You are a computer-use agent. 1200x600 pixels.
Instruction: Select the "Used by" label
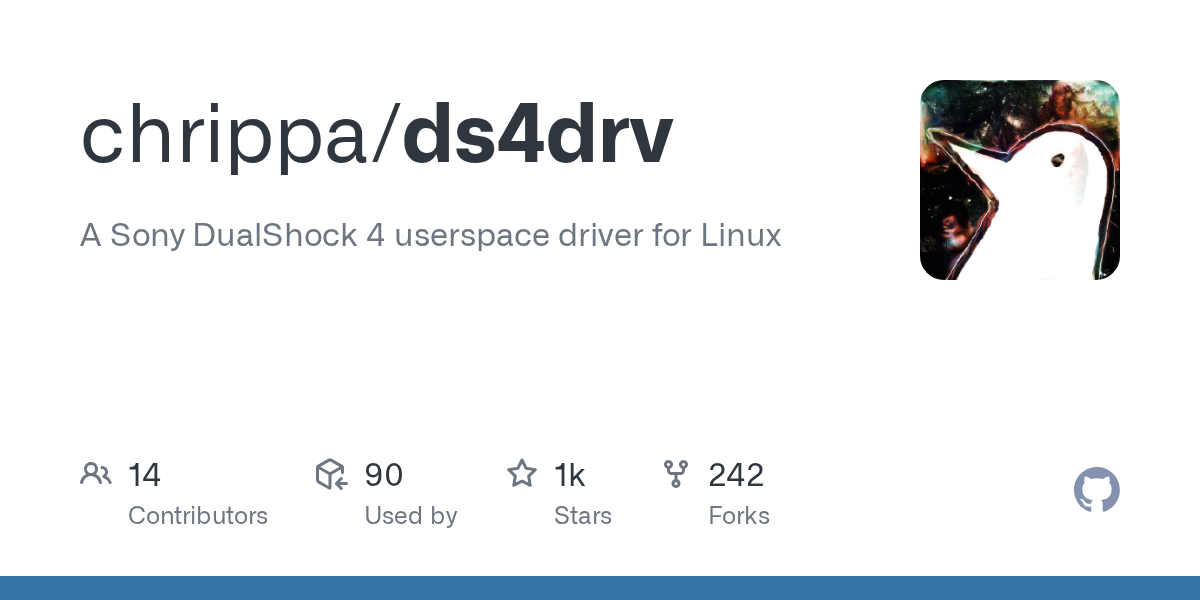[x=410, y=516]
